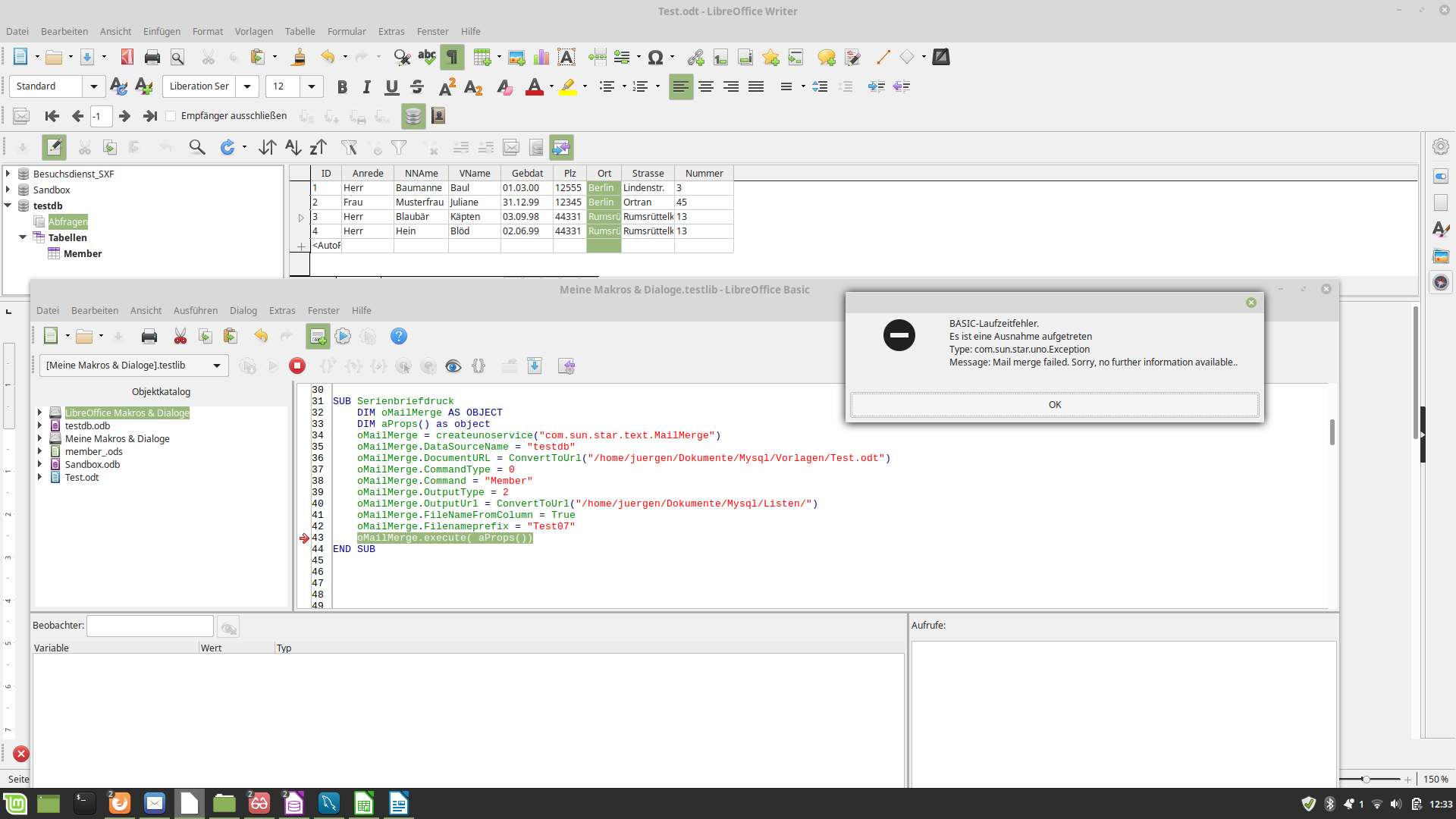Expand testdb.odb in Objektkatalog

click(x=39, y=425)
